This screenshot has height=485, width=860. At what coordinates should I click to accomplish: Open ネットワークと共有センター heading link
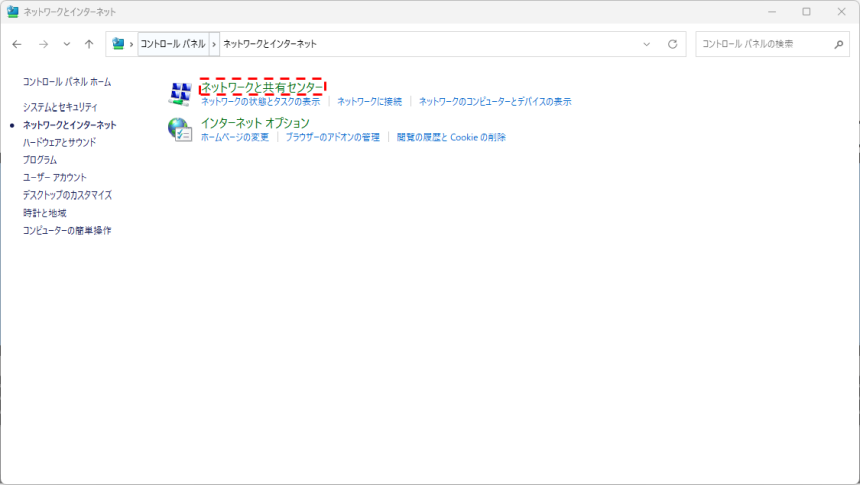click(262, 88)
